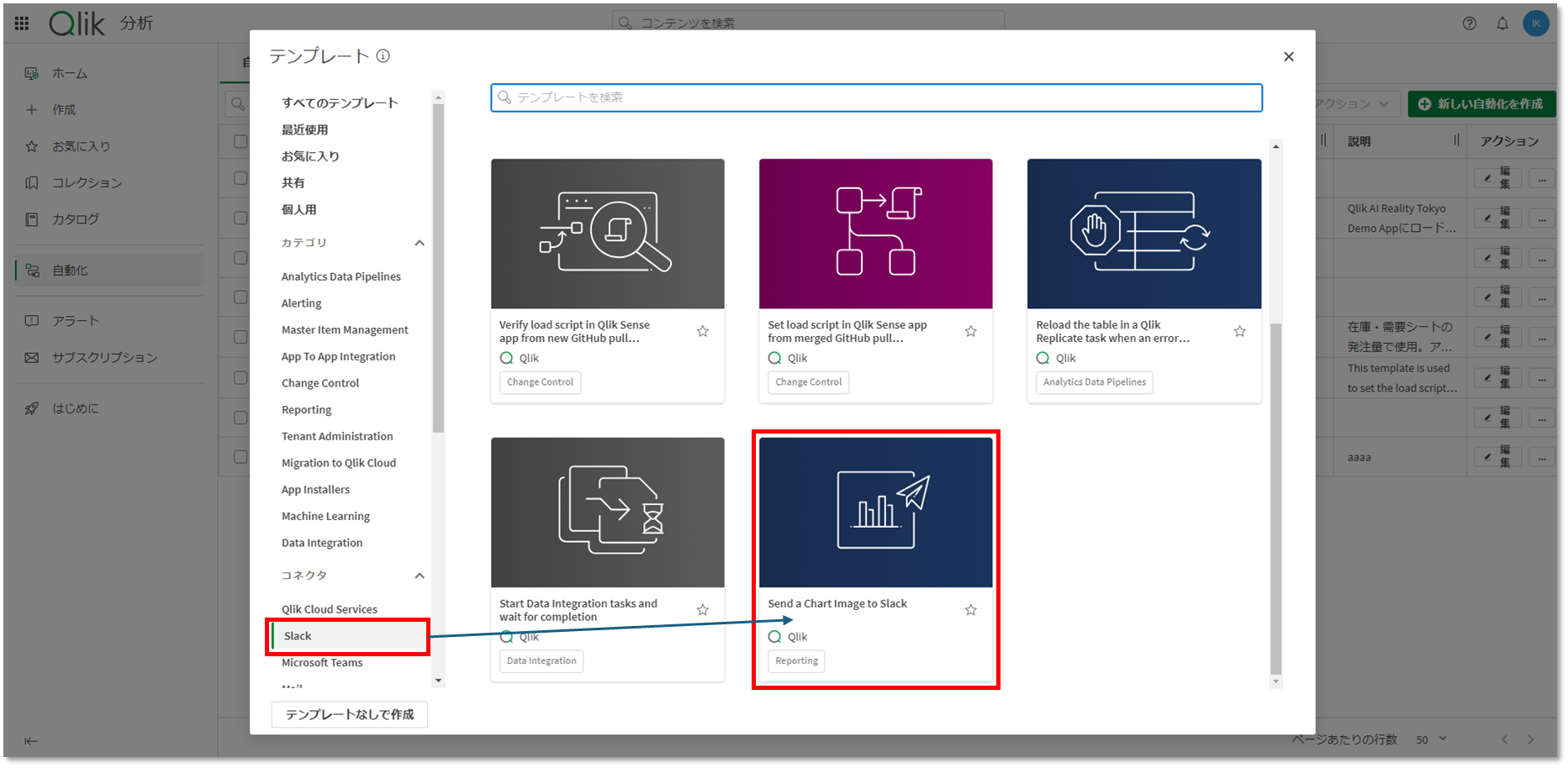The image size is (1568, 768).
Task: Select 共有 filter
Action: click(x=293, y=182)
